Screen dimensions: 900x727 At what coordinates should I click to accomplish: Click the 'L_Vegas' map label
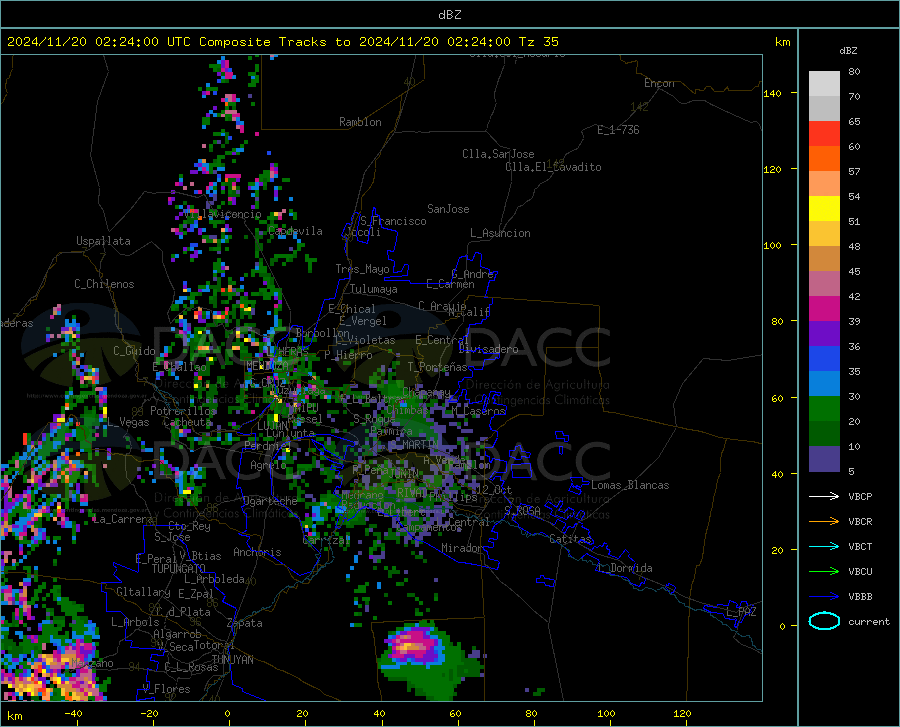(x=128, y=422)
